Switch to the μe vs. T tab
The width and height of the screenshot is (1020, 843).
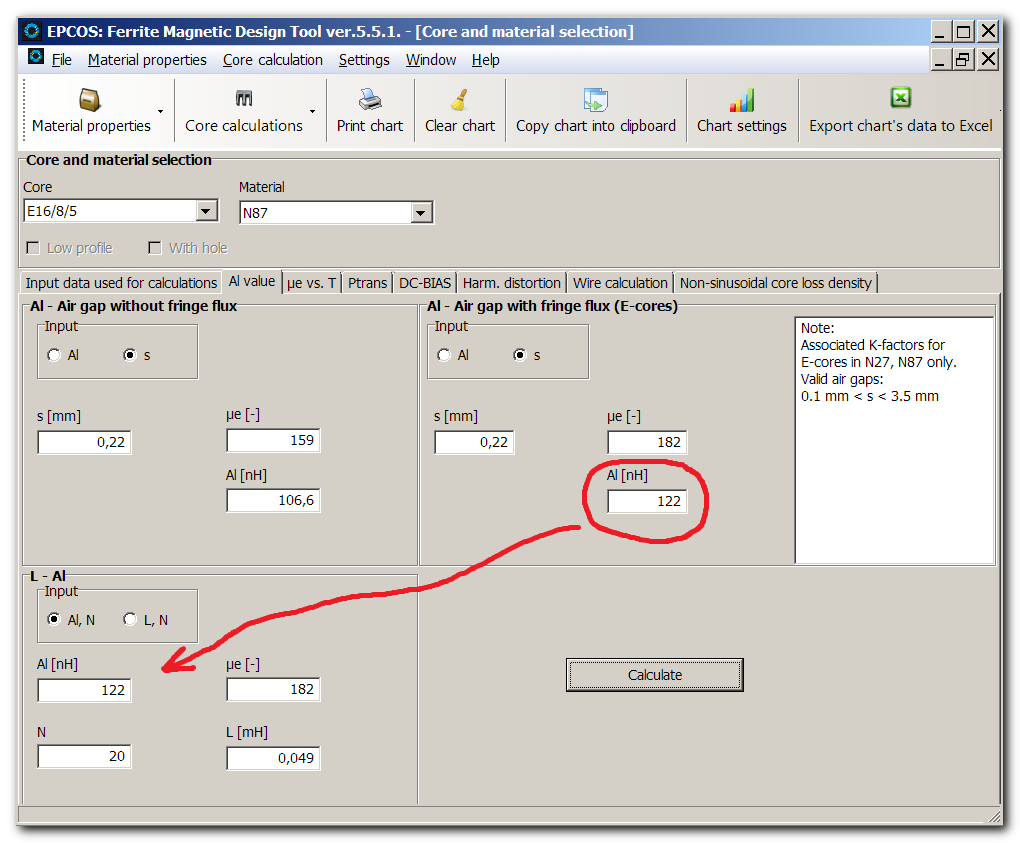click(312, 283)
